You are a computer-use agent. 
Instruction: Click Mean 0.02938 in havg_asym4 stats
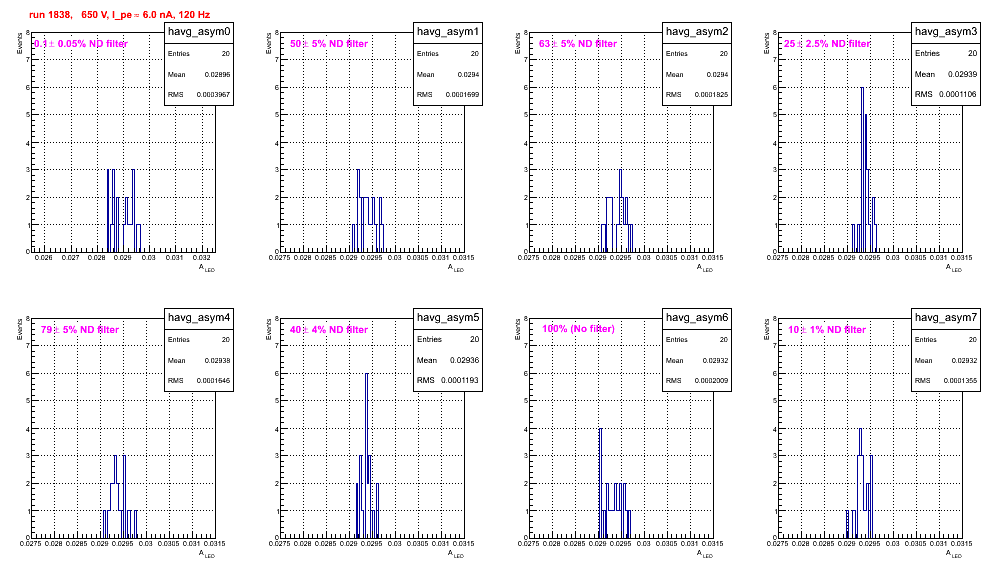coord(199,360)
